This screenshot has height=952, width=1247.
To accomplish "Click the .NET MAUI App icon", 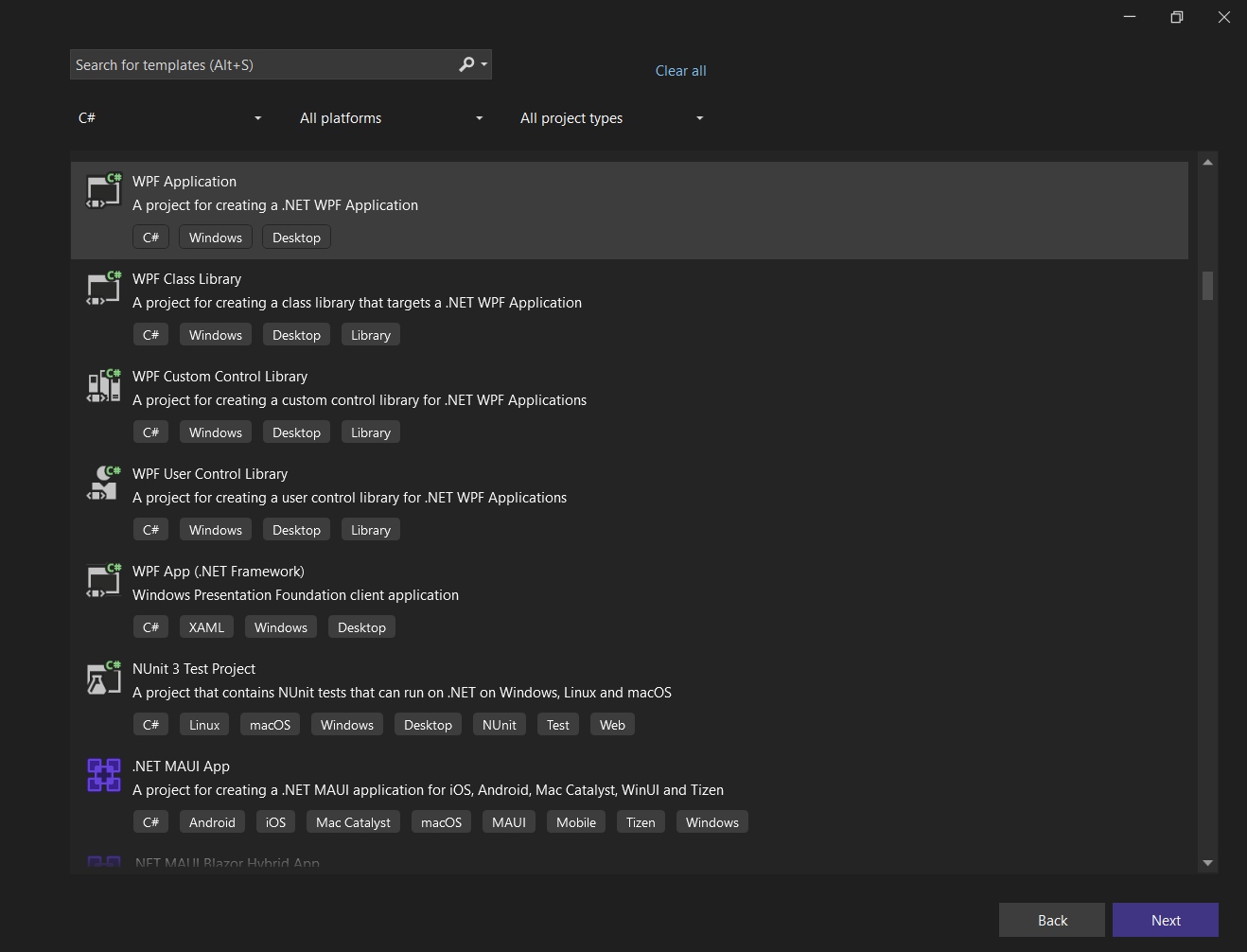I will (x=104, y=775).
